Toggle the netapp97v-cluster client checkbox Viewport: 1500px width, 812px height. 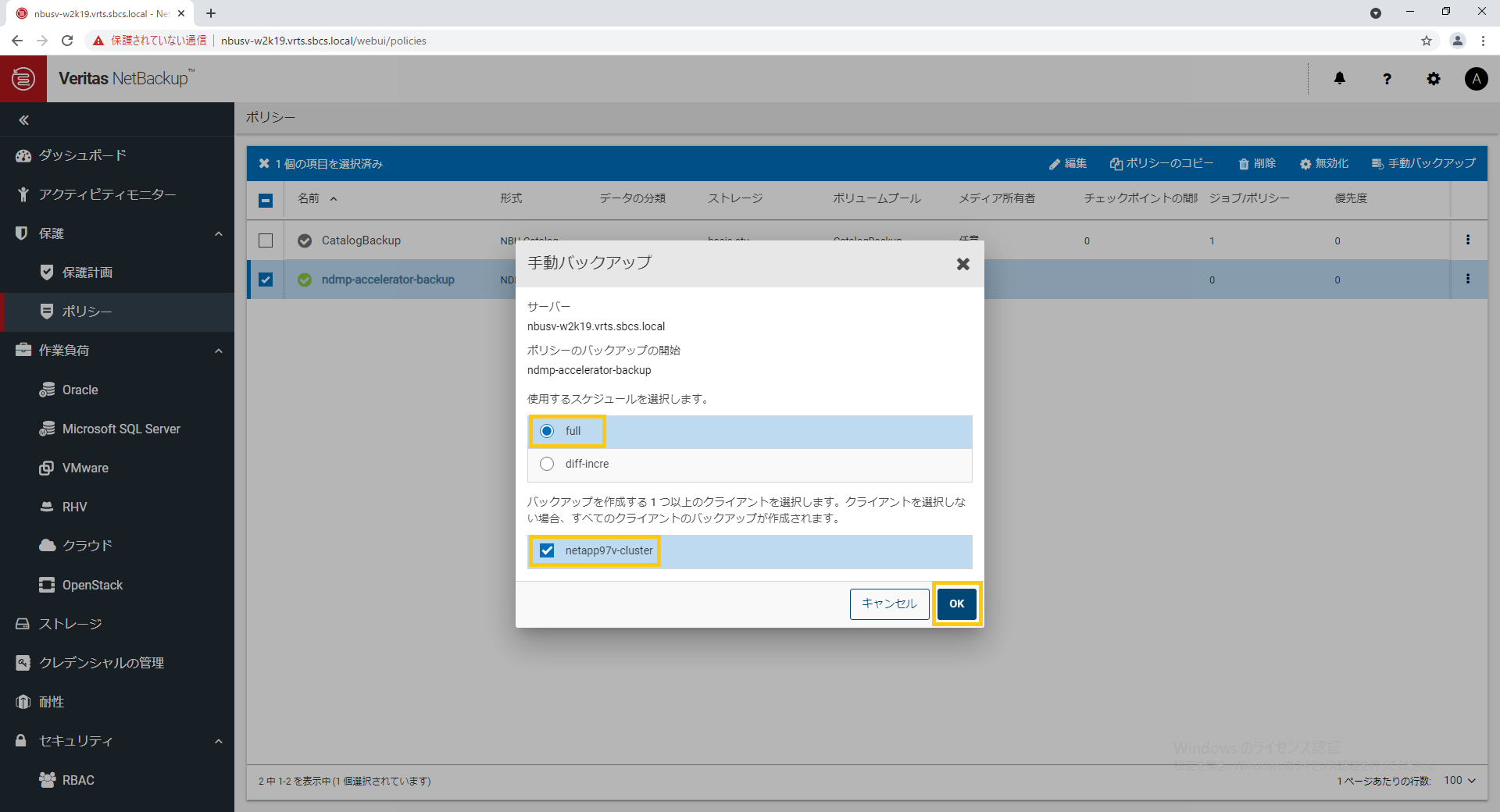pyautogui.click(x=547, y=550)
